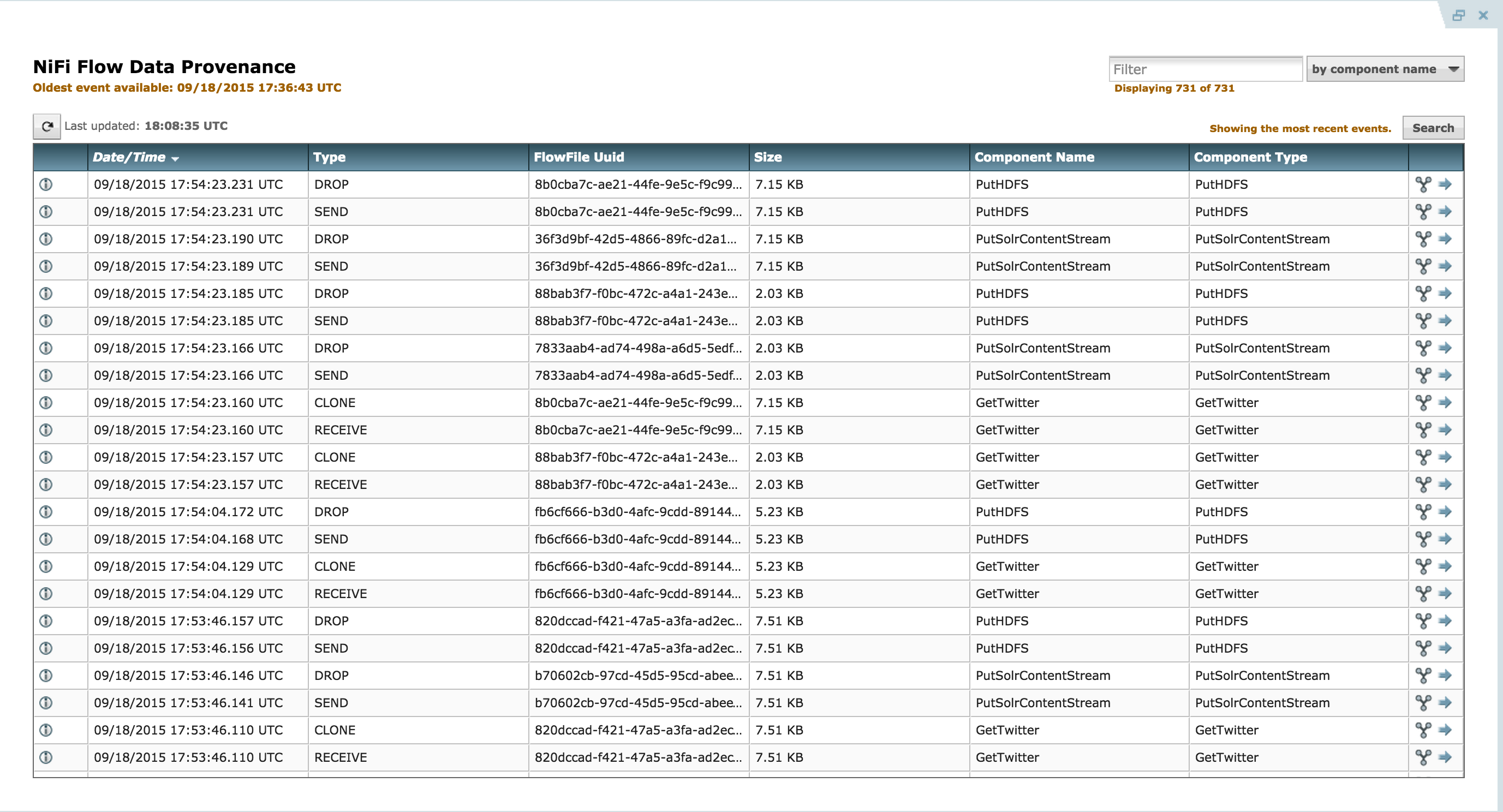This screenshot has height=812, width=1503.
Task: Open the by component name filter dropdown
Action: tap(1385, 69)
